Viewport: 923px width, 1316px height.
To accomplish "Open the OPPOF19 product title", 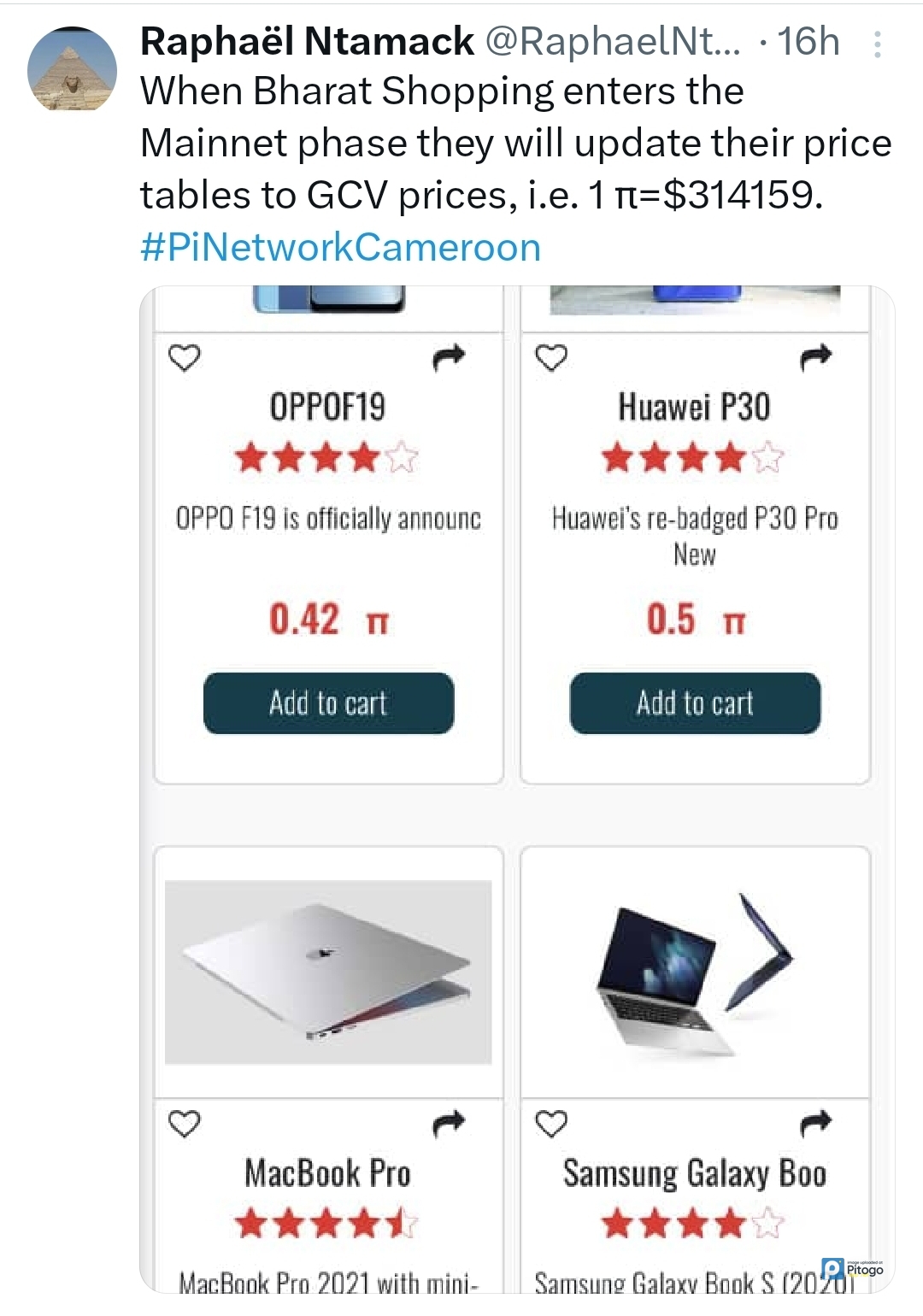I will coord(328,407).
